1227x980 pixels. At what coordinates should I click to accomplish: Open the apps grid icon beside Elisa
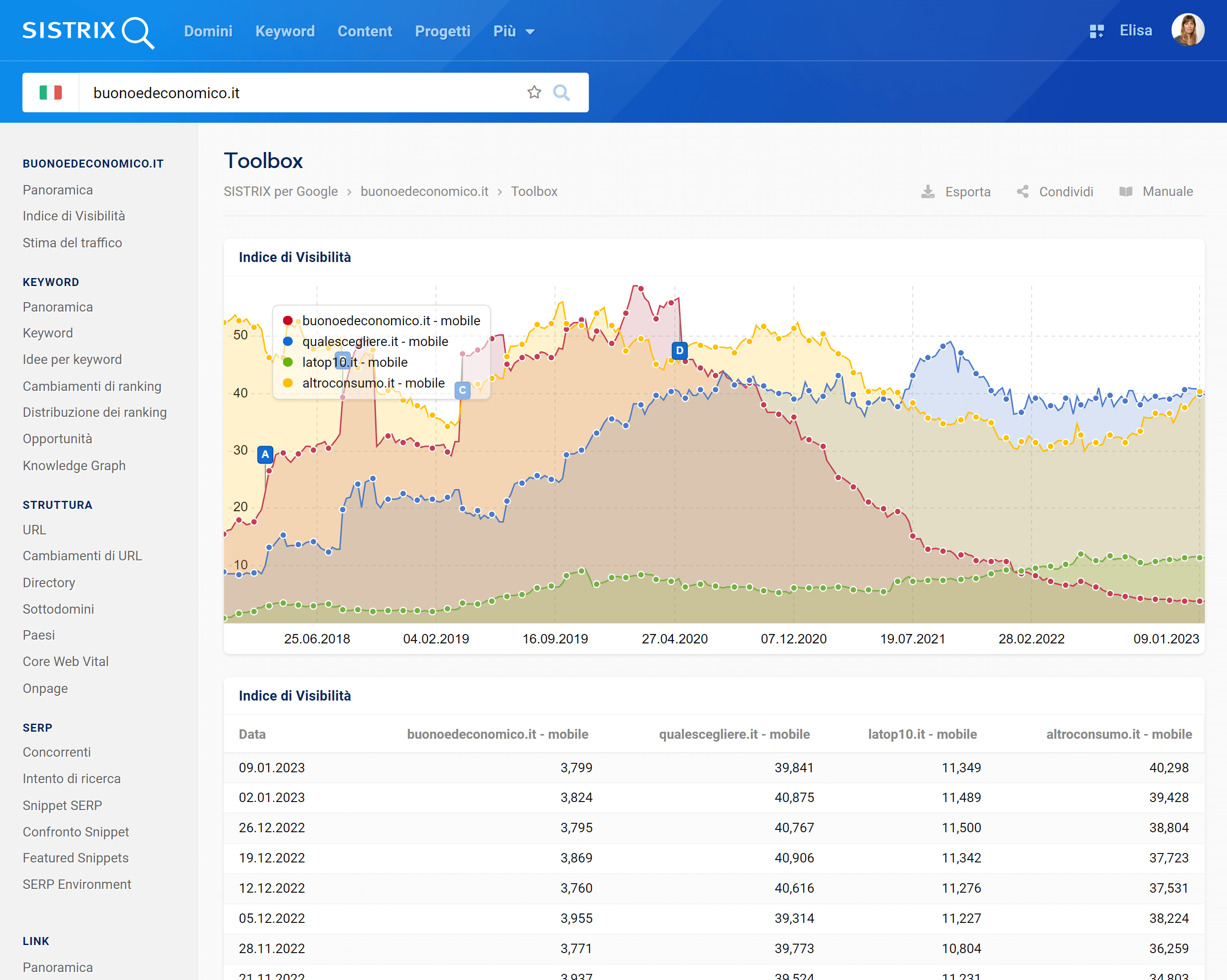pos(1096,31)
